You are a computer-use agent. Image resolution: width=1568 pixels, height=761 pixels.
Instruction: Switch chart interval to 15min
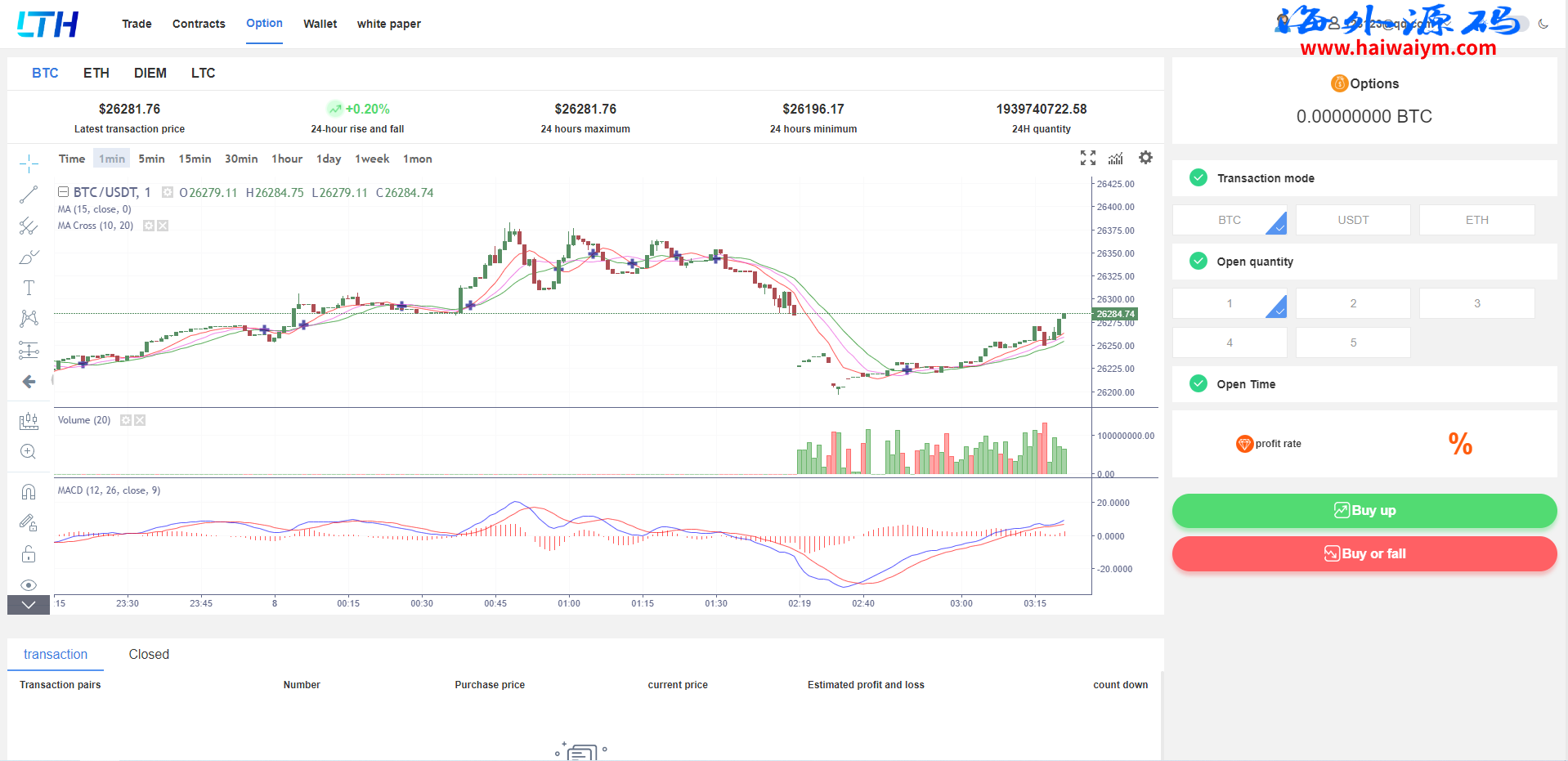point(195,159)
